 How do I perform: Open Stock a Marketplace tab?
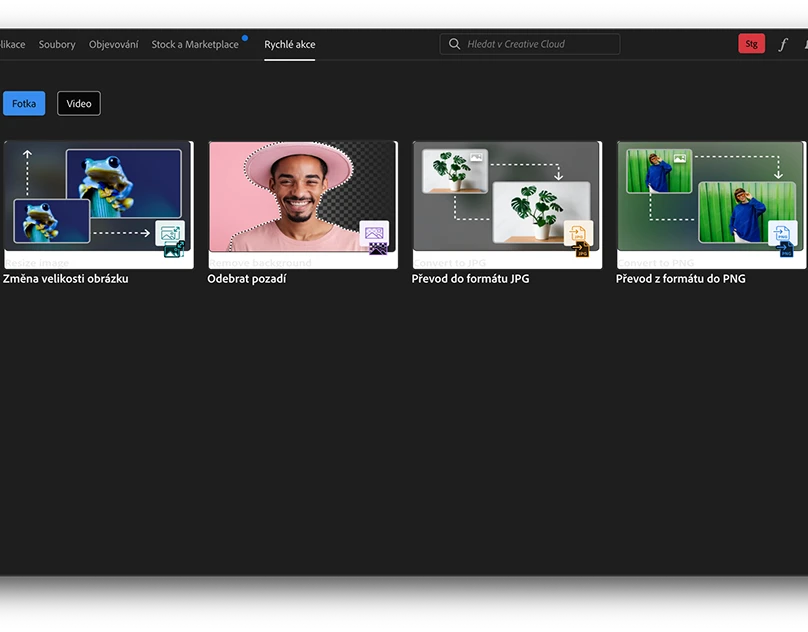tap(195, 44)
